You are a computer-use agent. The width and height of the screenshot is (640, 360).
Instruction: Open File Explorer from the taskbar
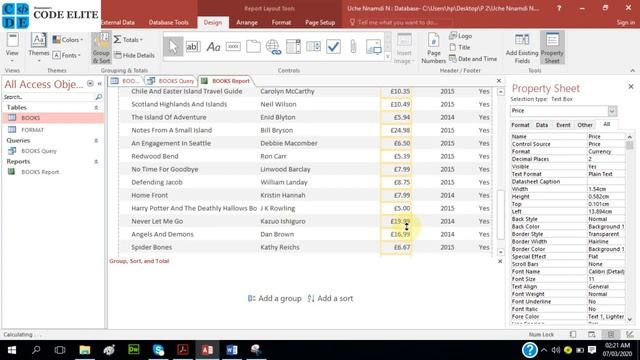coord(84,350)
